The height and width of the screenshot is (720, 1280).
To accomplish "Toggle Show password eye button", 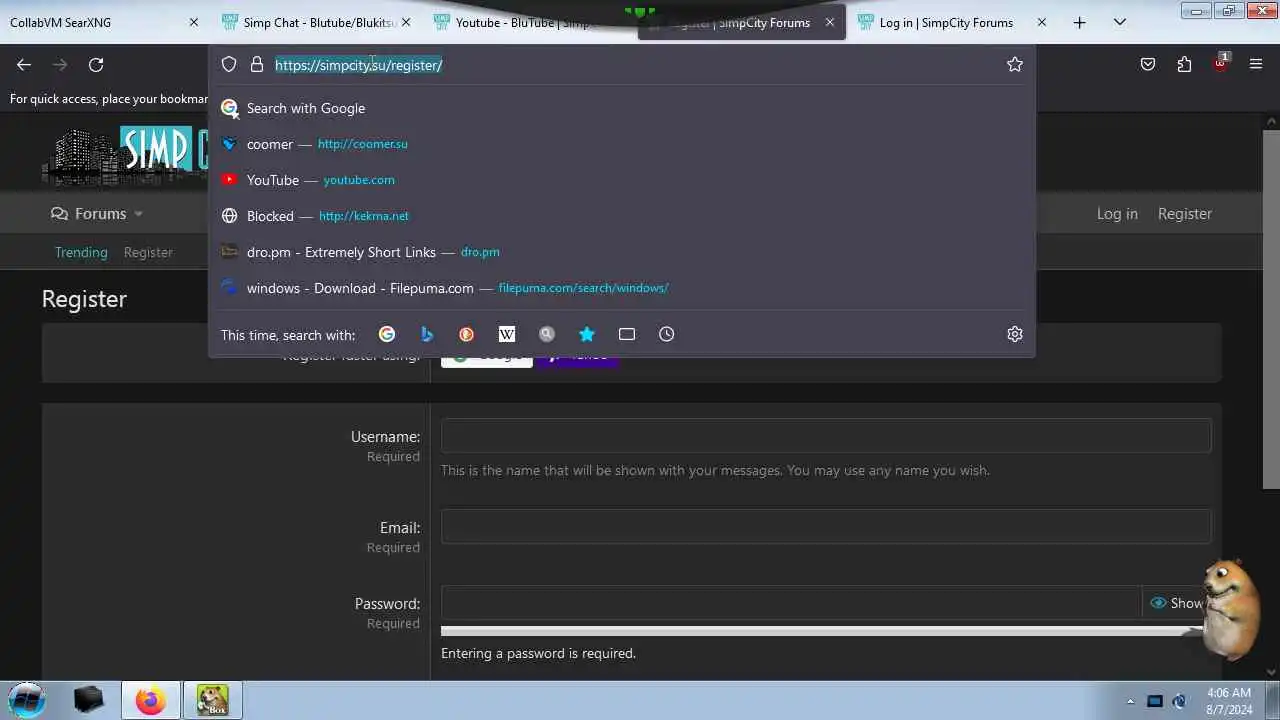I will (x=1177, y=603).
